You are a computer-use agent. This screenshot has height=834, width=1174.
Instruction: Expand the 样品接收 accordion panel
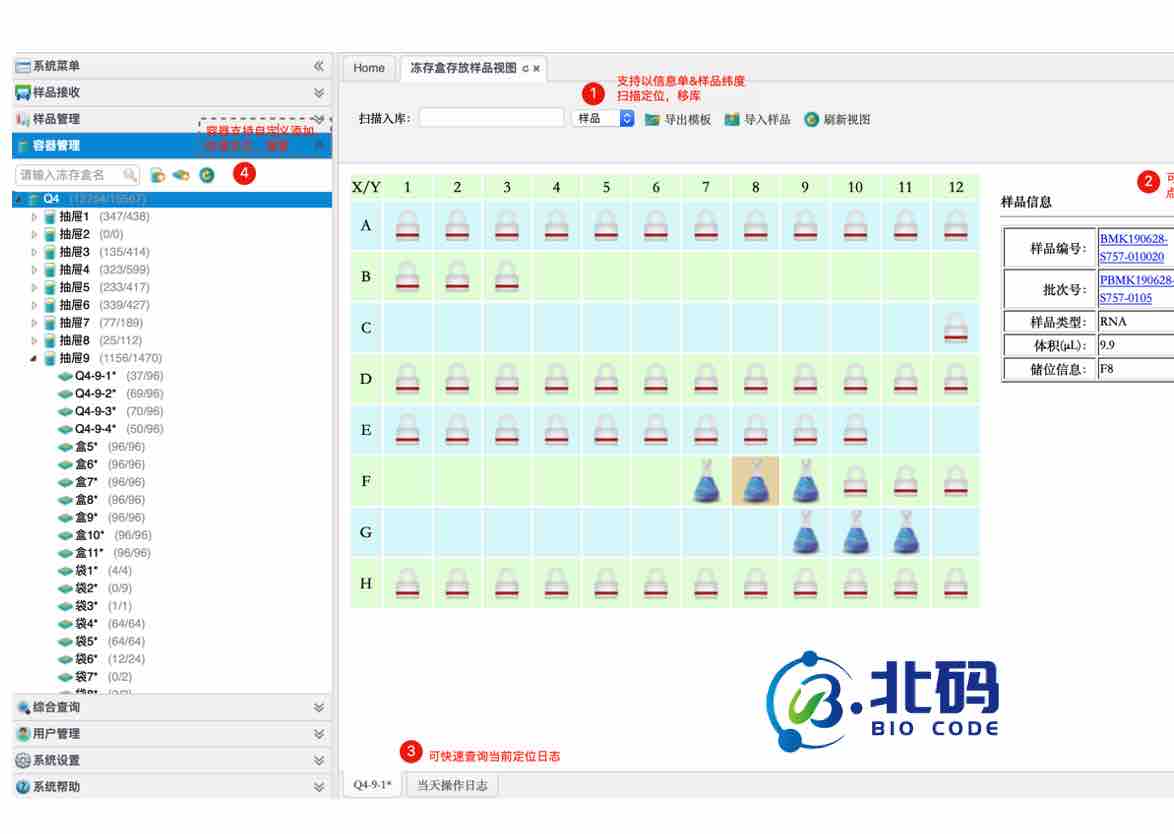click(319, 93)
